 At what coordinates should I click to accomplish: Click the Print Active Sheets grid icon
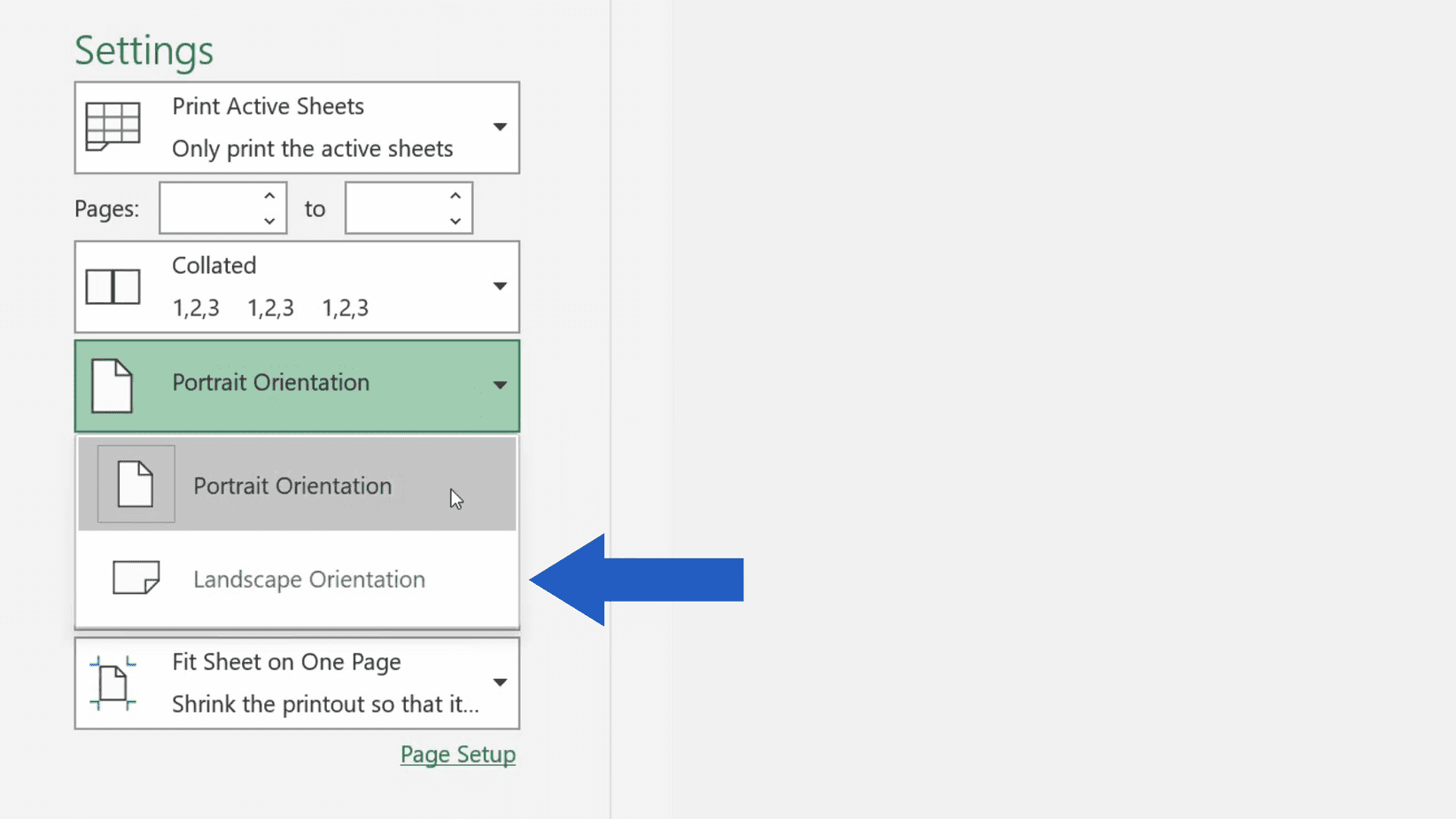pos(113,127)
